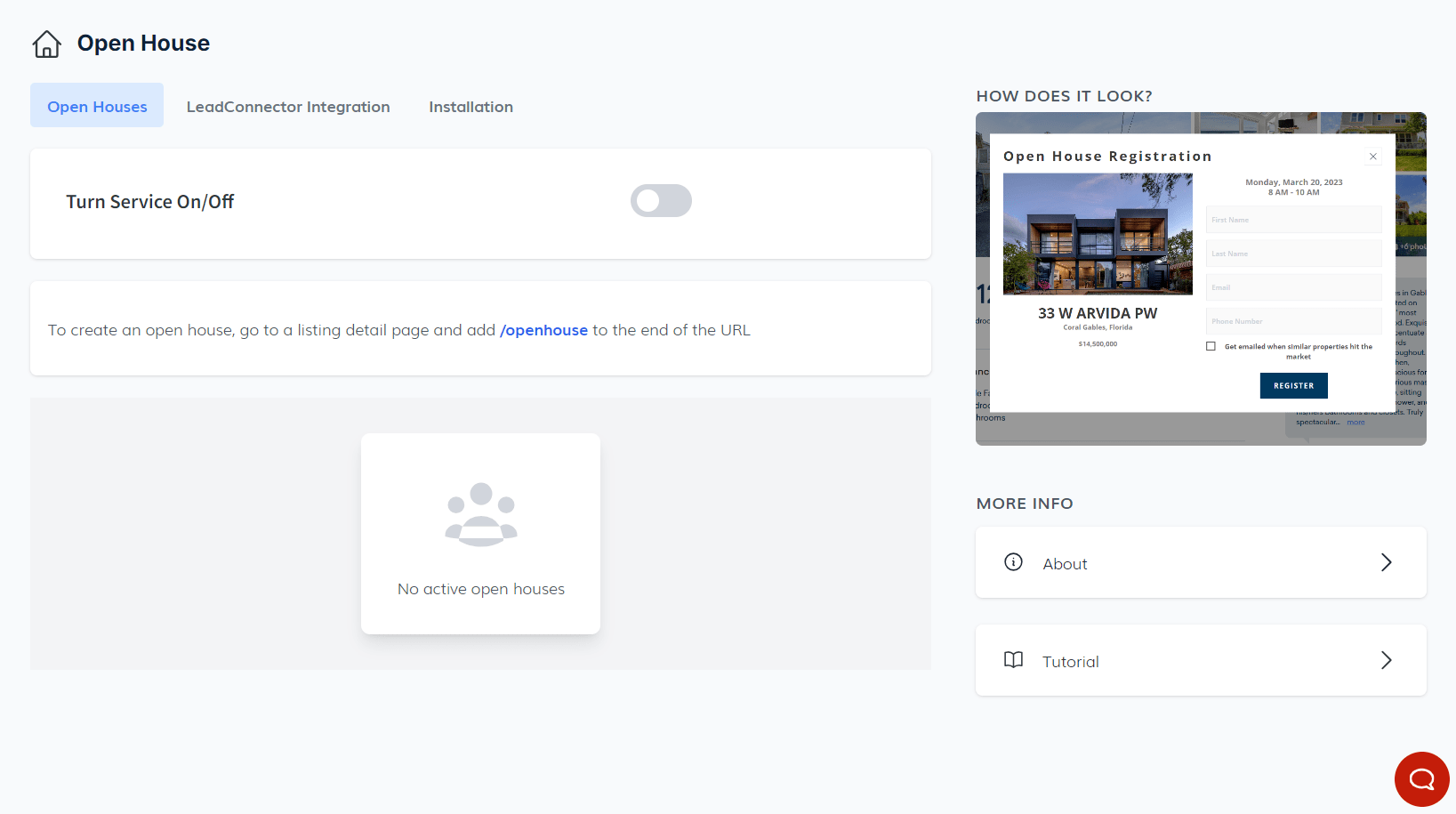Go to the Installation tab
This screenshot has width=1456, height=814.
click(x=471, y=107)
